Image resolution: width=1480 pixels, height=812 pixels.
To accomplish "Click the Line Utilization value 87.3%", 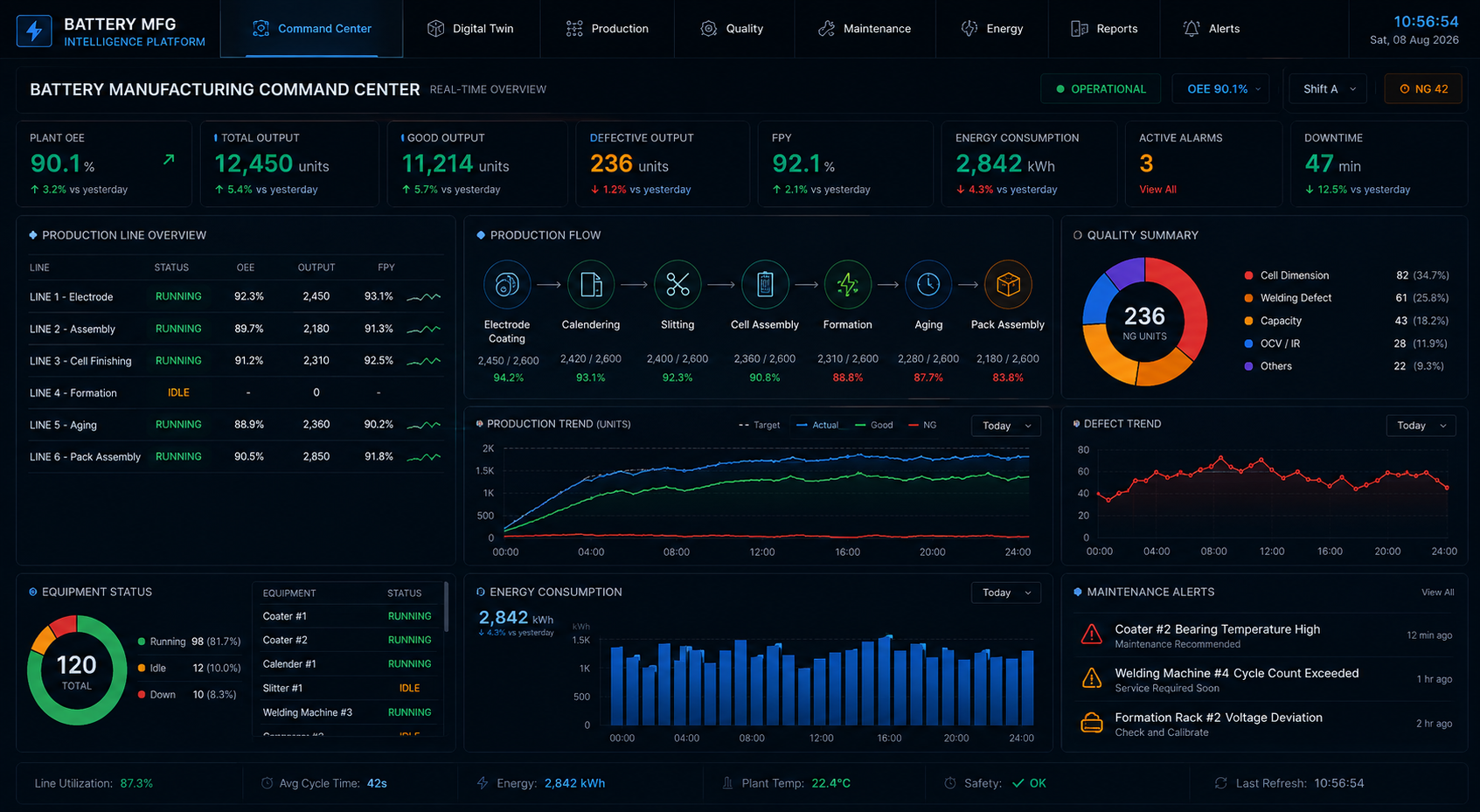I will coord(136,783).
